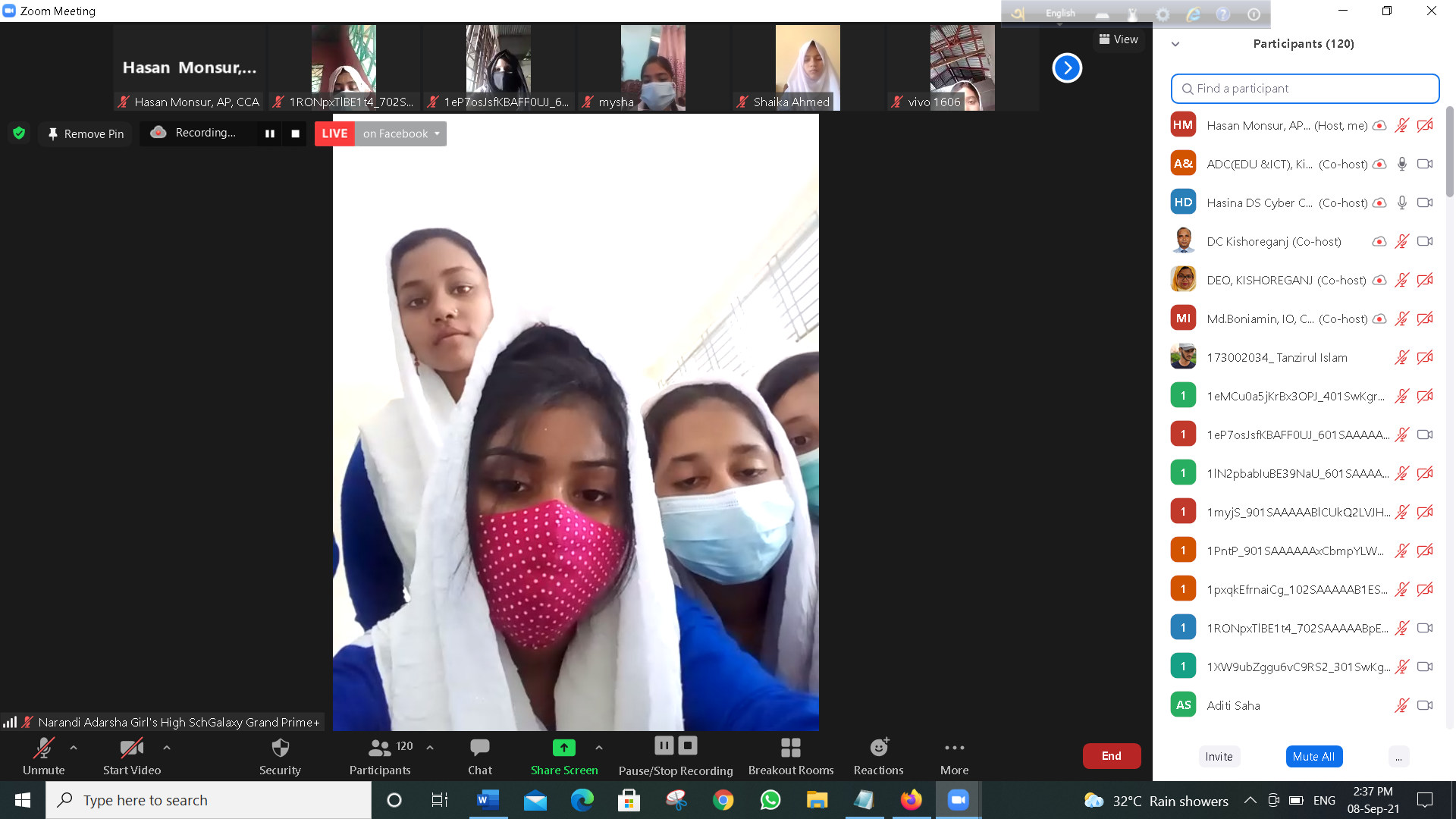Show hidden system tray icons arrow
Screen dimensions: 1456x819
tap(1250, 800)
